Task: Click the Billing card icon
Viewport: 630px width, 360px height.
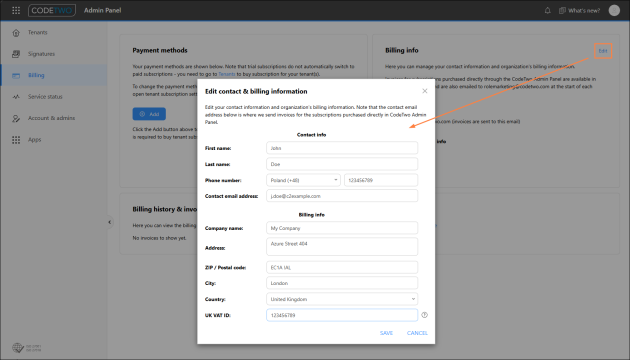Action: [x=16, y=76]
